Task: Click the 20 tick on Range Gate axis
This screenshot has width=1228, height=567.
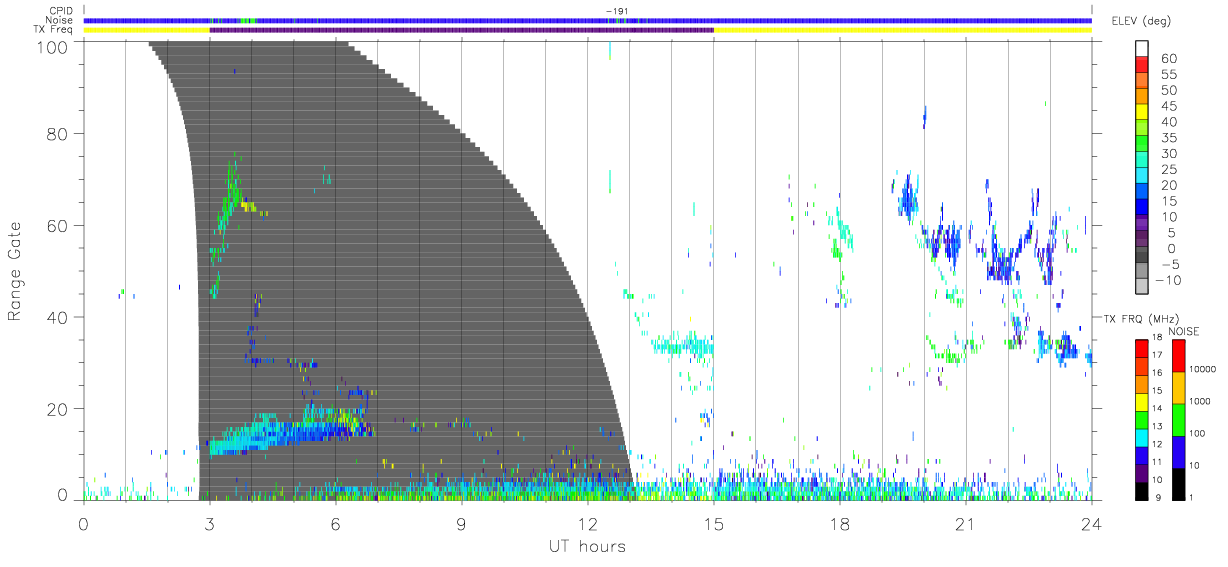Action: (58, 409)
